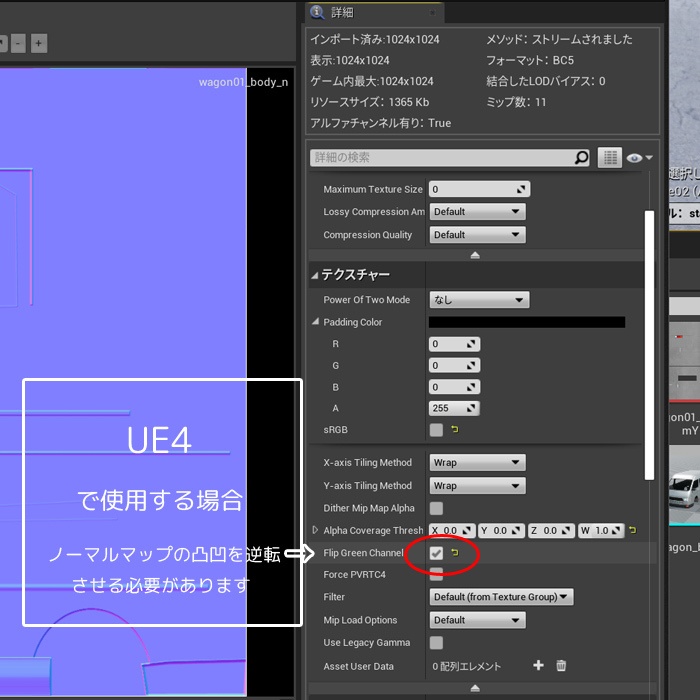700x700 pixels.
Task: Click the リソースサイズ: 1365 Kb text
Action: [370, 102]
